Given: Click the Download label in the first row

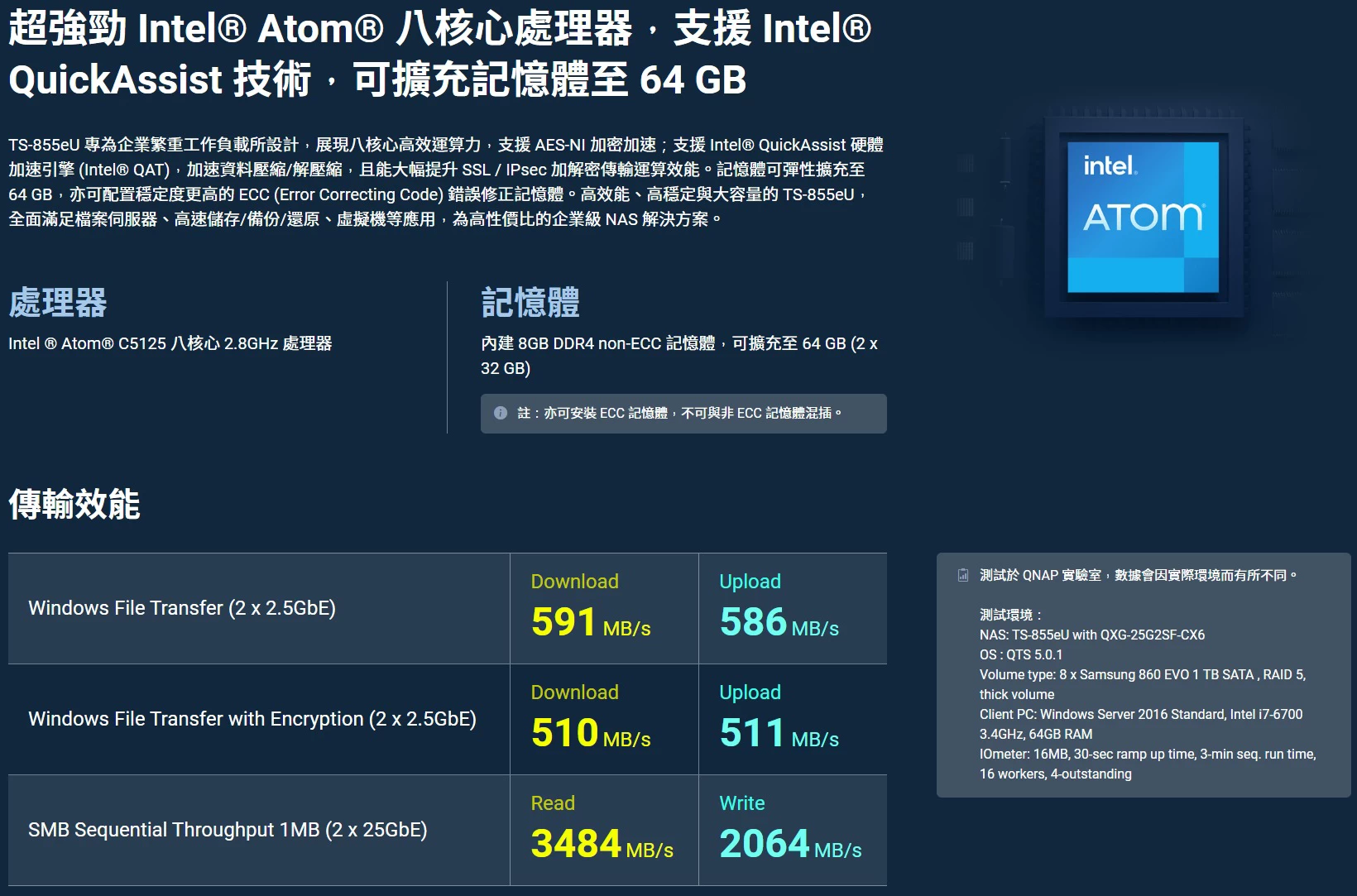Looking at the screenshot, I should click(x=575, y=582).
